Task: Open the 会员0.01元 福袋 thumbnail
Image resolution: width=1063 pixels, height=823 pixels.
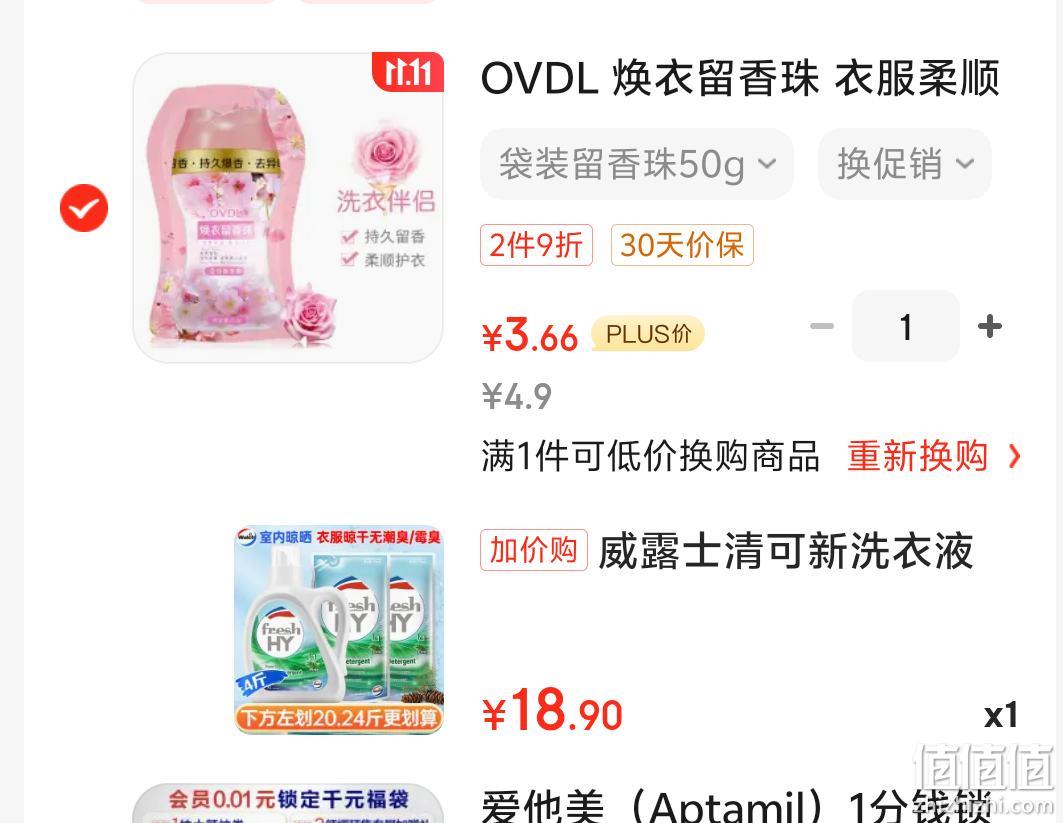Action: (x=288, y=803)
